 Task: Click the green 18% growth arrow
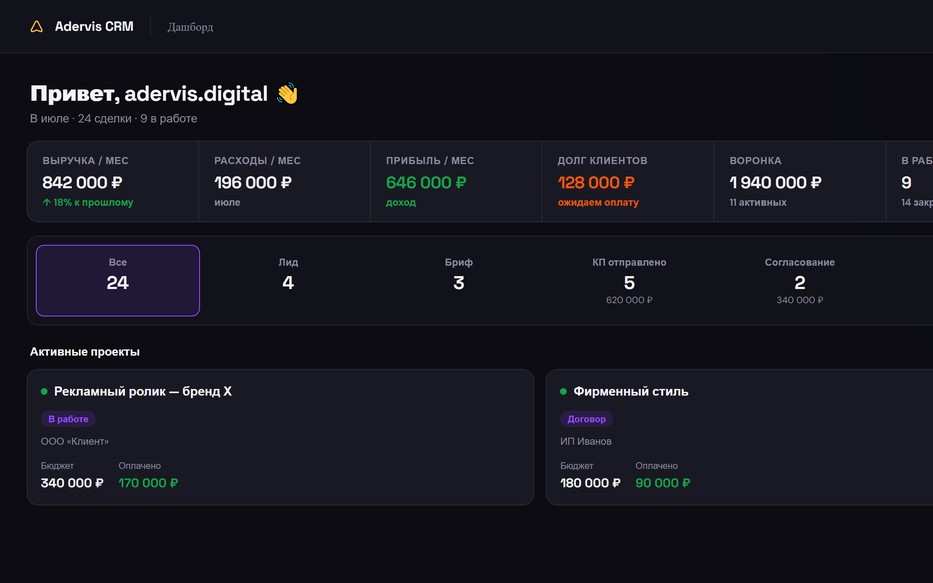click(x=46, y=202)
